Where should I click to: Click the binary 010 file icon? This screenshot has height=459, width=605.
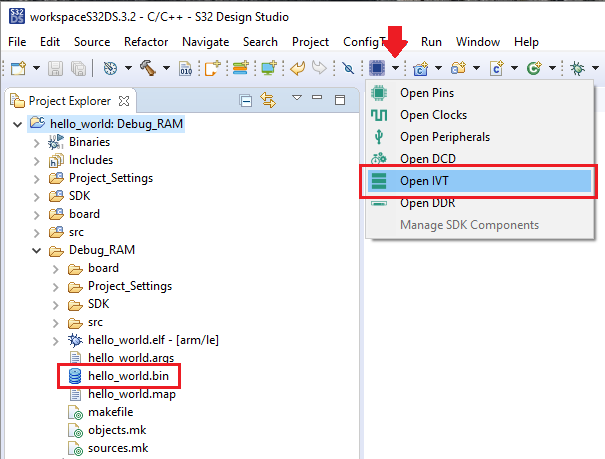pyautogui.click(x=186, y=69)
